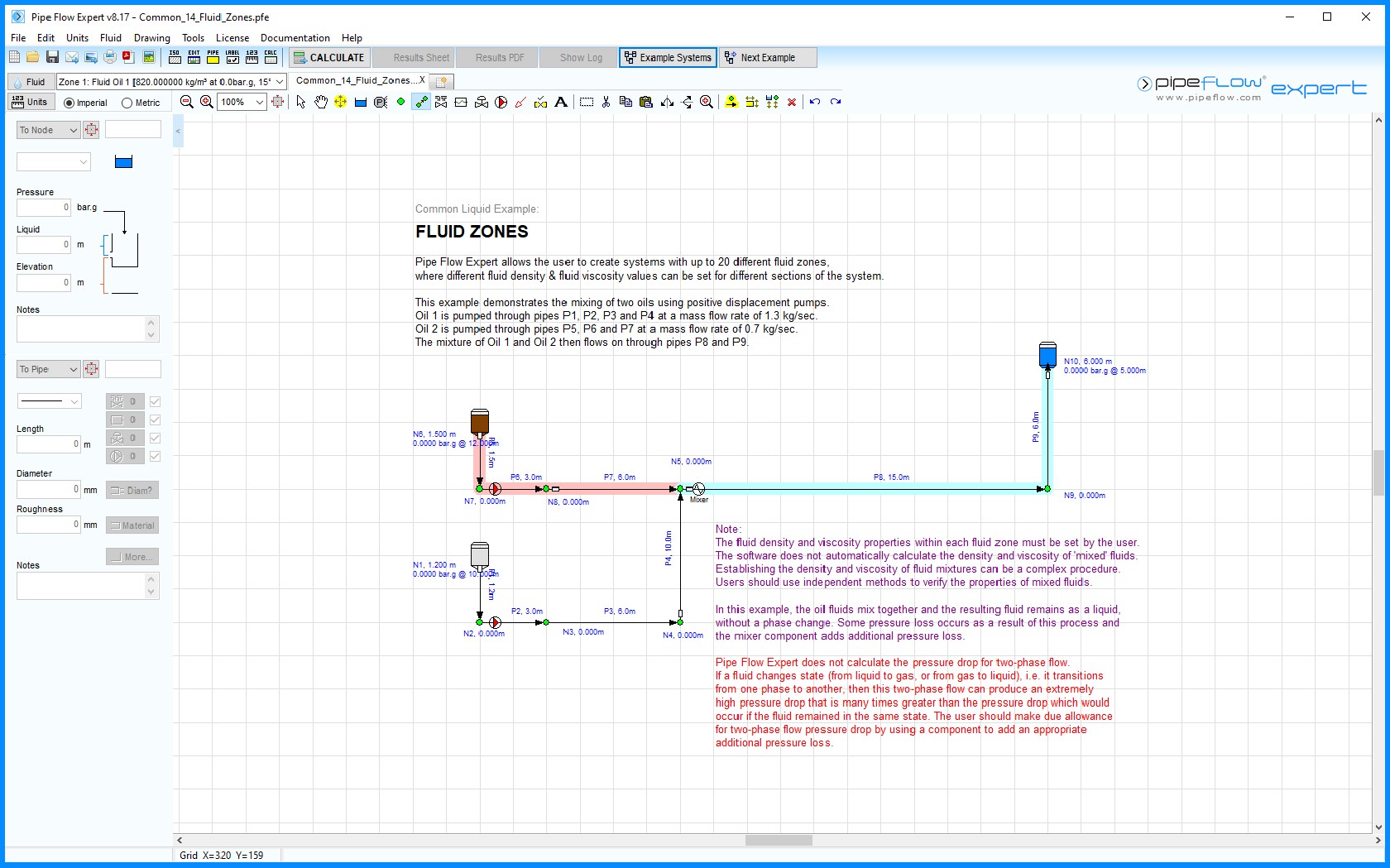Click the Paste clipboard icon
The height and width of the screenshot is (868, 1390).
pos(646,102)
